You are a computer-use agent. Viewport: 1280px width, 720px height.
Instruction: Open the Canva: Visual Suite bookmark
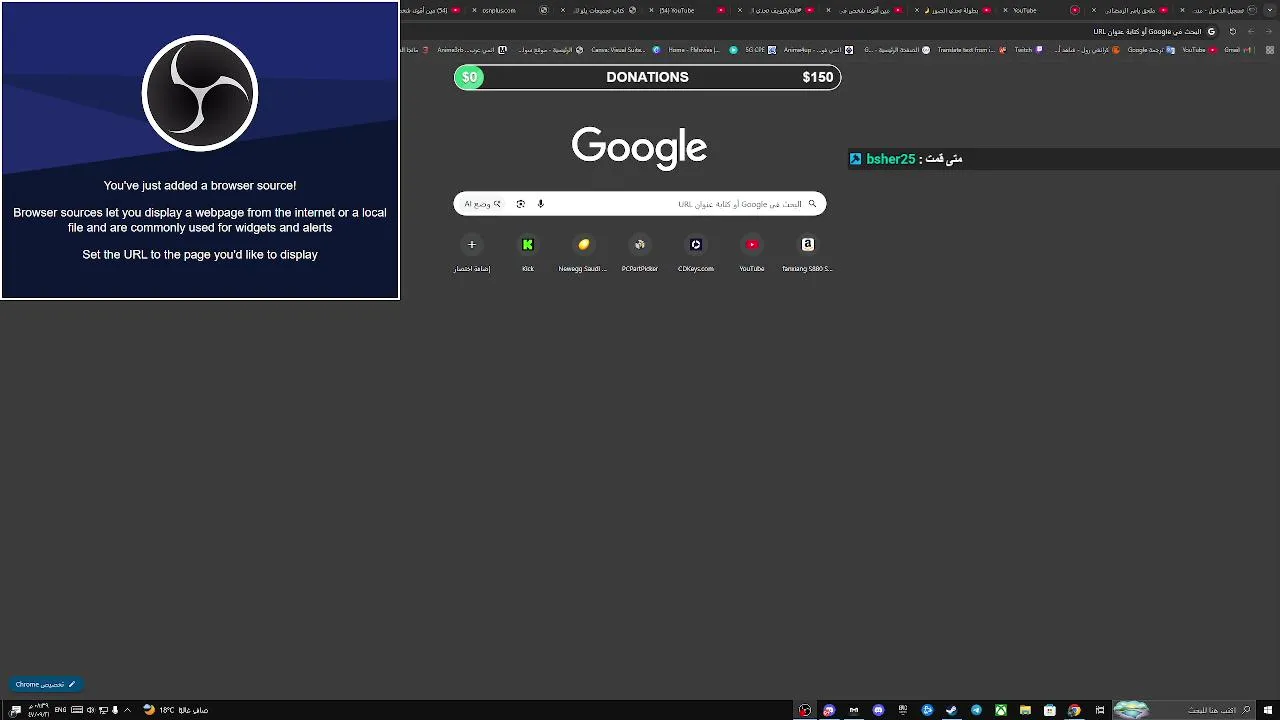[626, 49]
